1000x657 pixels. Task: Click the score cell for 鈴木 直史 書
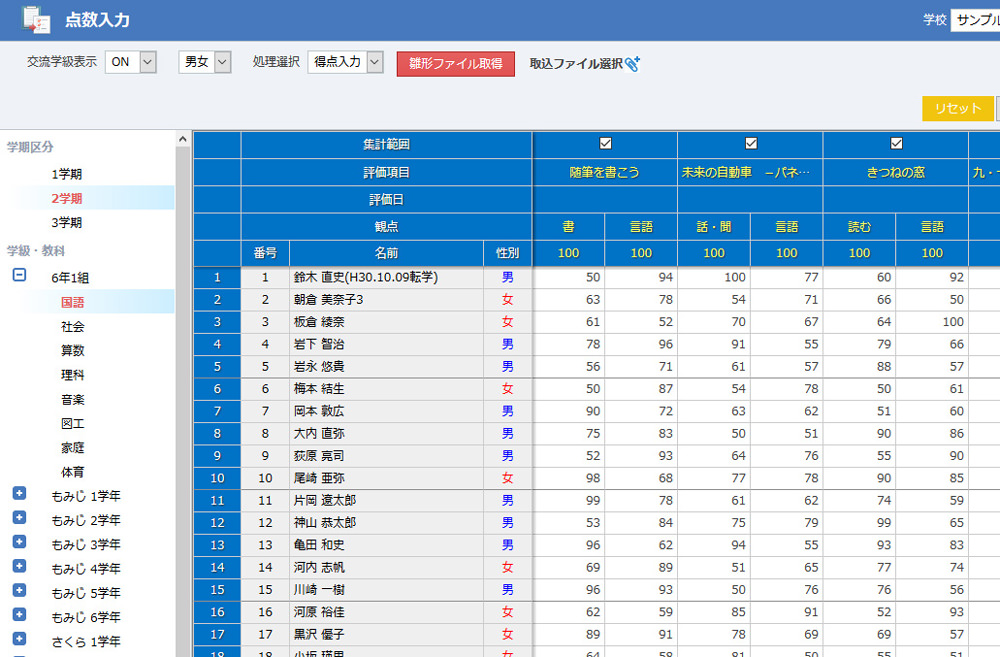568,277
